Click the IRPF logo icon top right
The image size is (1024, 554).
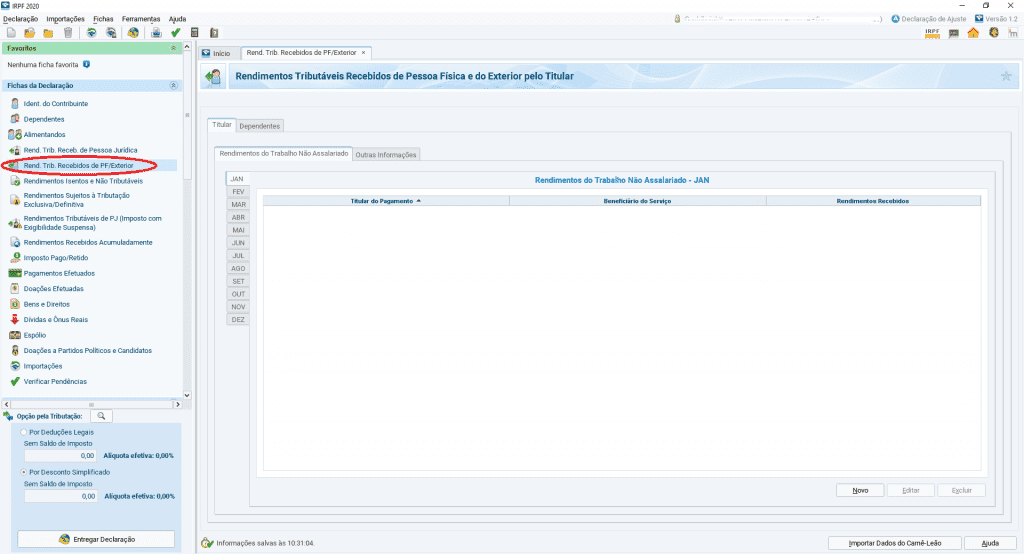(x=932, y=33)
